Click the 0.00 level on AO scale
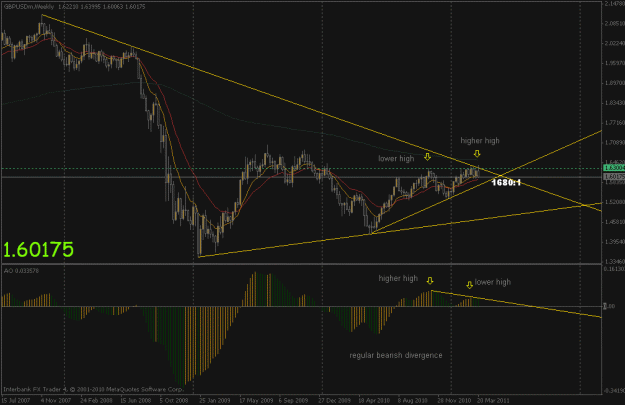This screenshot has width=625, height=405. 609,306
